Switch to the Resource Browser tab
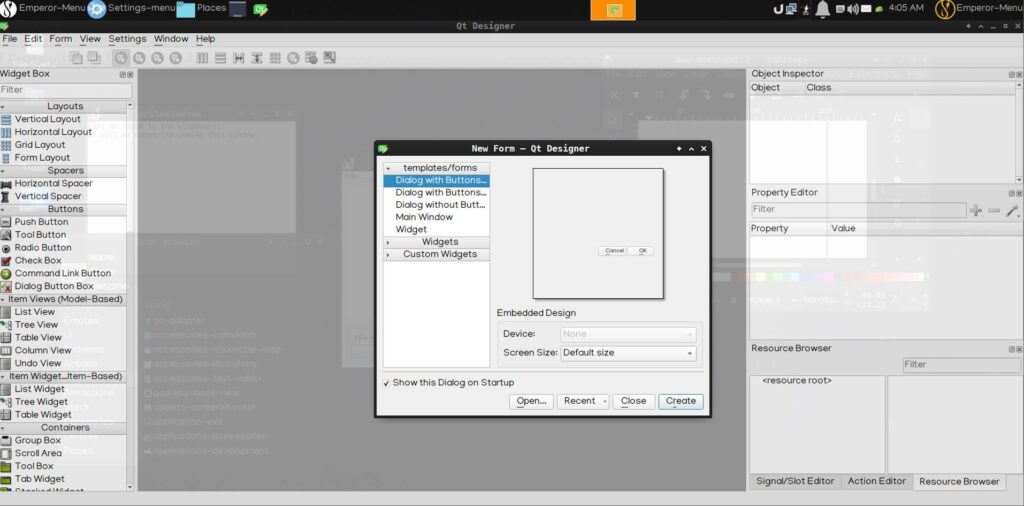 point(959,482)
